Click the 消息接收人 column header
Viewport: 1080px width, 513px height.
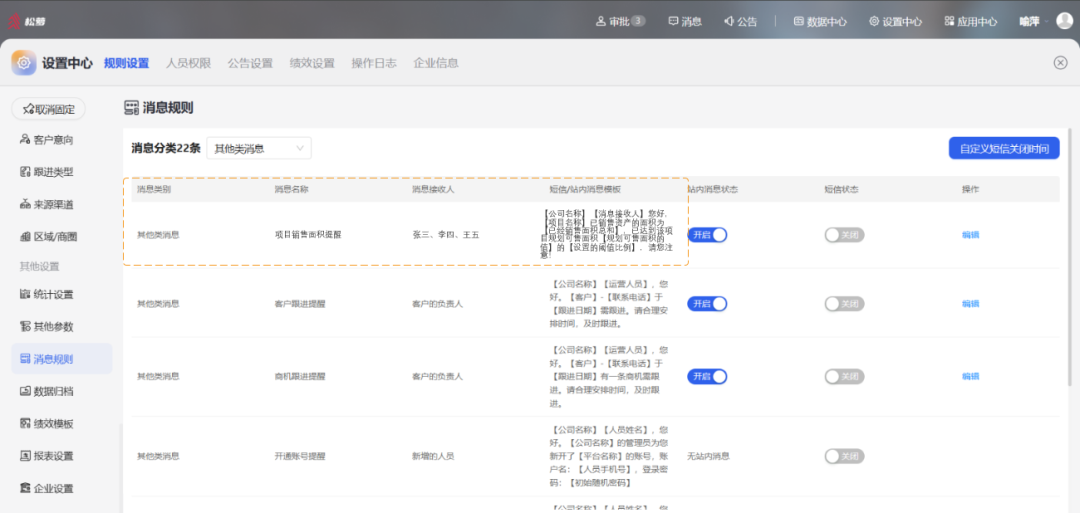coord(433,189)
